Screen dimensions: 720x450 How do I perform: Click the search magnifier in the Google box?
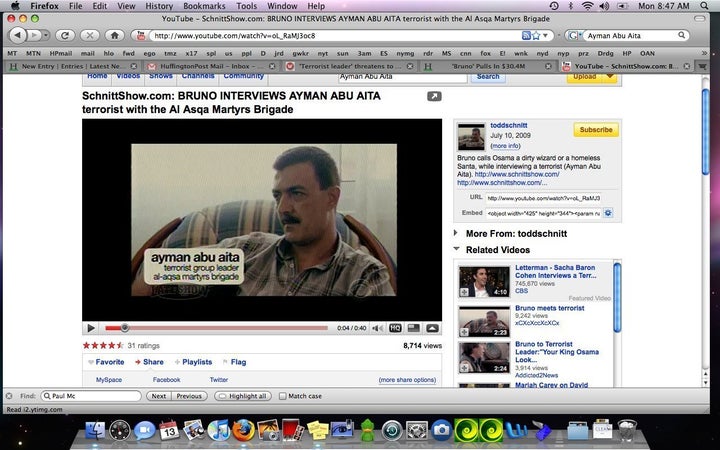click(681, 35)
